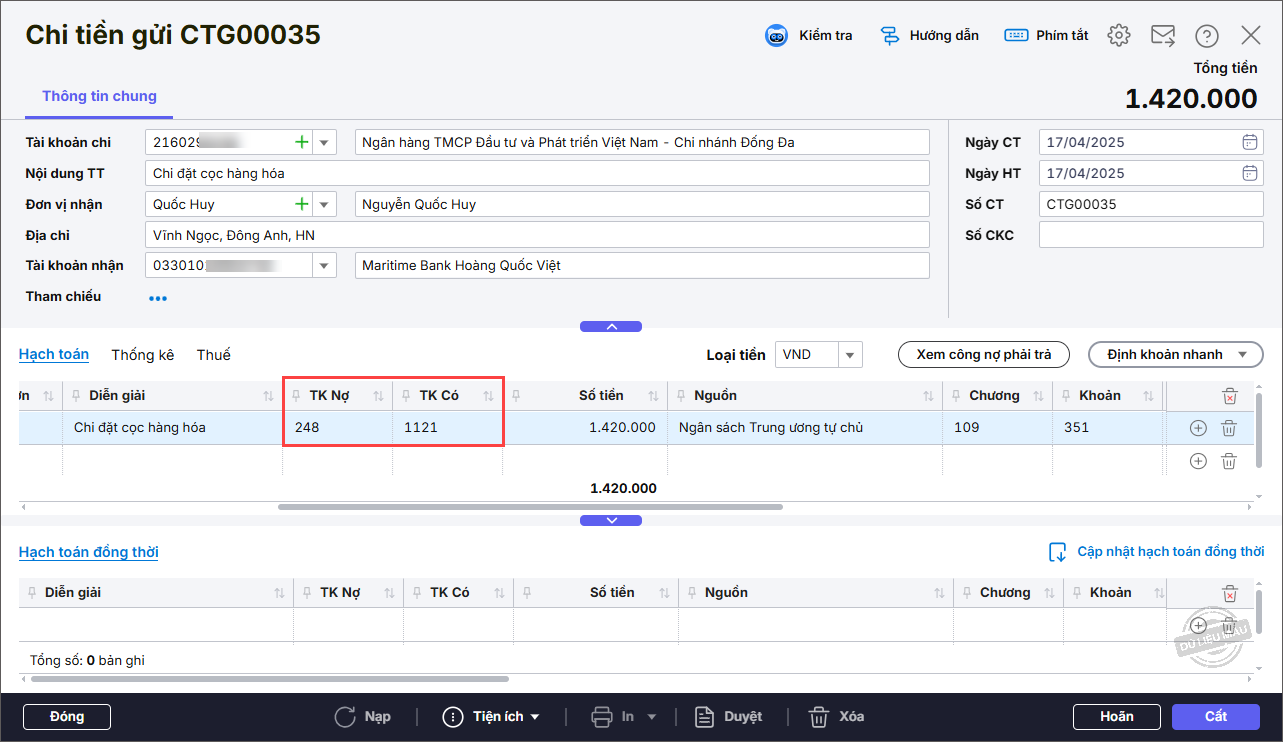Add new Đơn vị nhận with plus
The image size is (1283, 742).
tap(301, 204)
